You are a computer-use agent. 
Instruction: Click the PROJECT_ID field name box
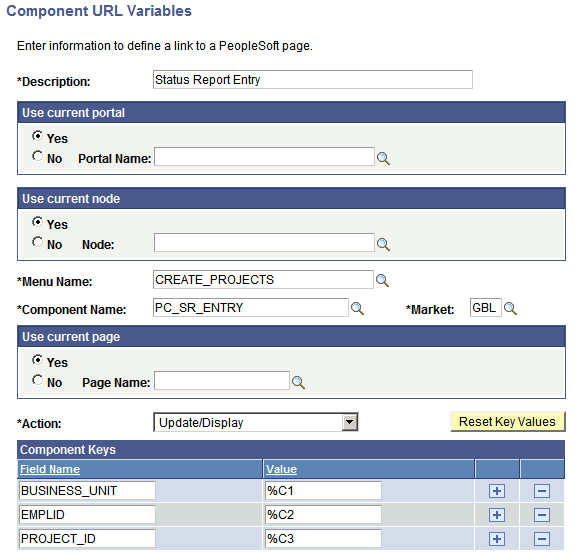pos(87,538)
